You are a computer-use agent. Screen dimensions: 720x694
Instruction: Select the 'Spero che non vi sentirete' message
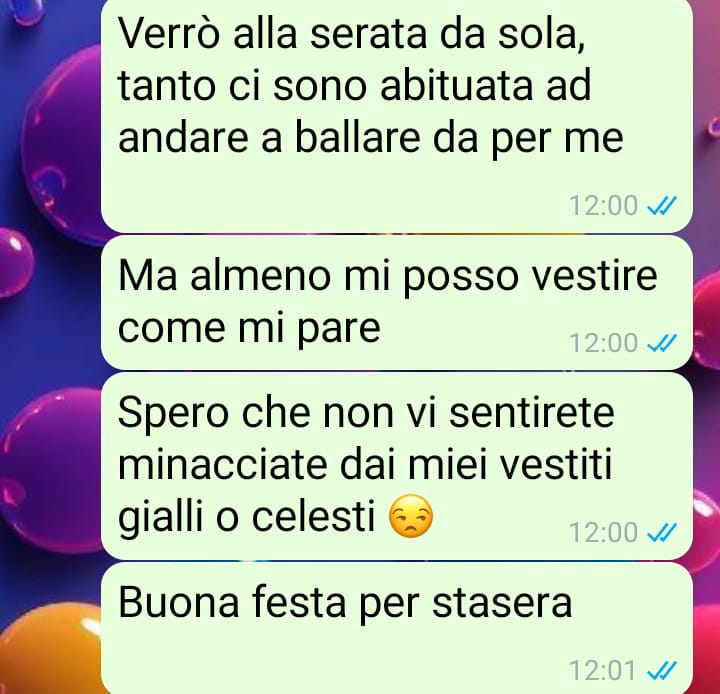pos(397,466)
